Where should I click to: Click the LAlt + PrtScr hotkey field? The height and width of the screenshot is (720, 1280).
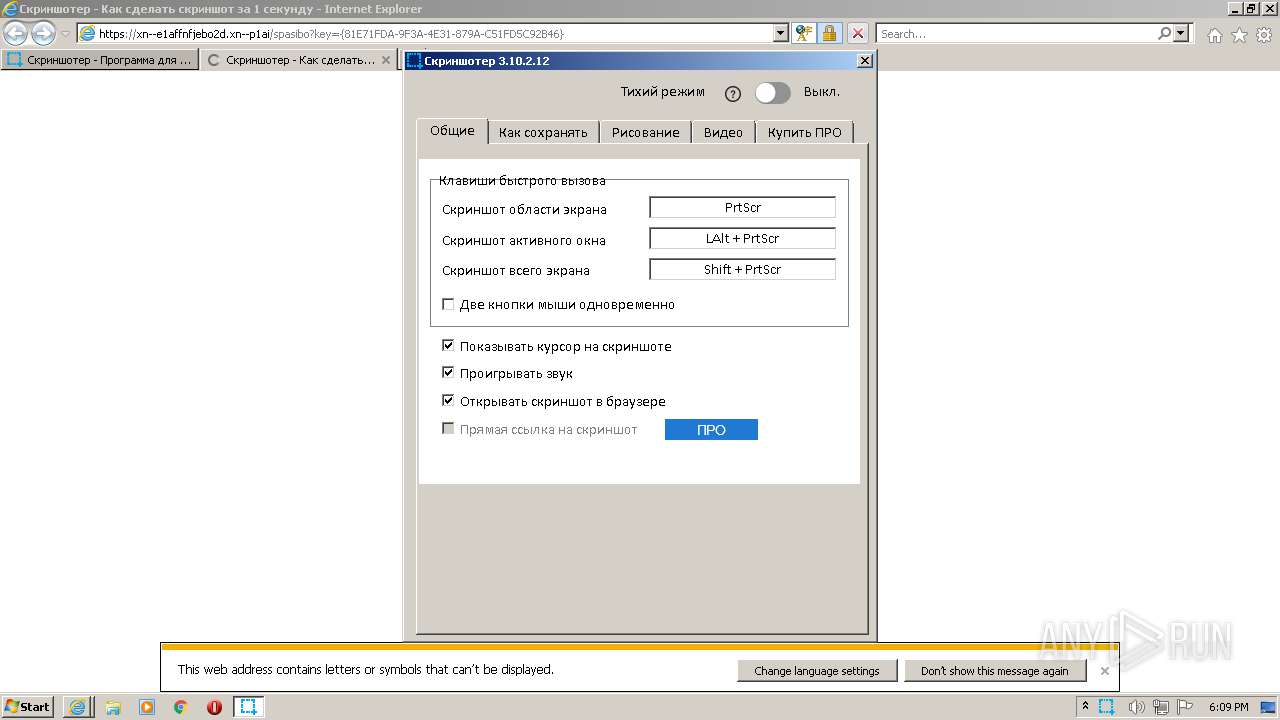(742, 238)
